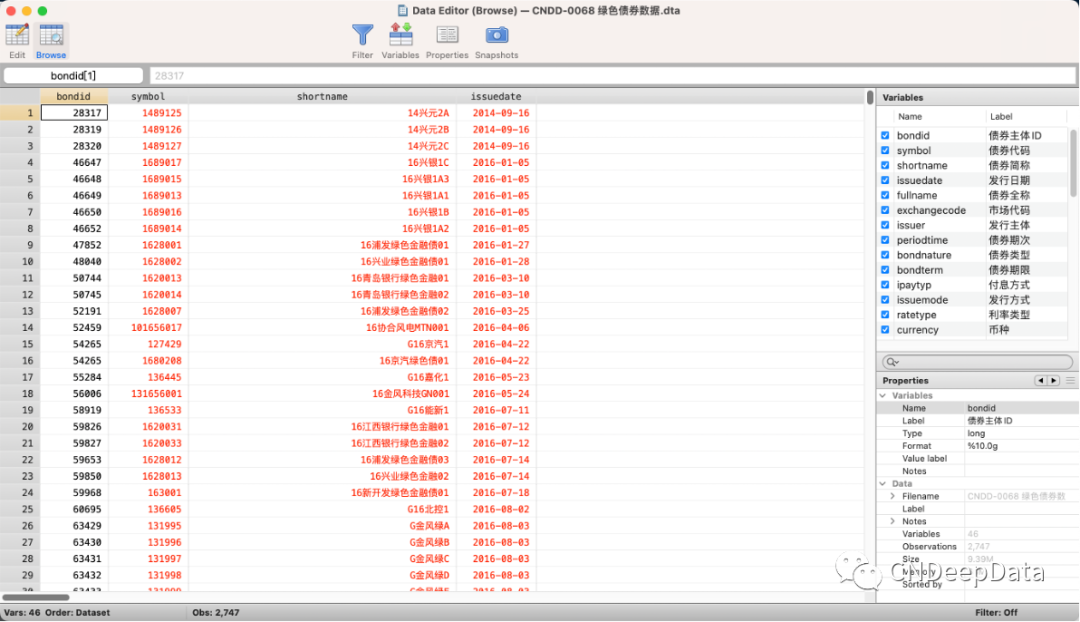Image resolution: width=1080 pixels, height=622 pixels.
Task: Go to next variable arrow in Properties
Action: click(1053, 380)
